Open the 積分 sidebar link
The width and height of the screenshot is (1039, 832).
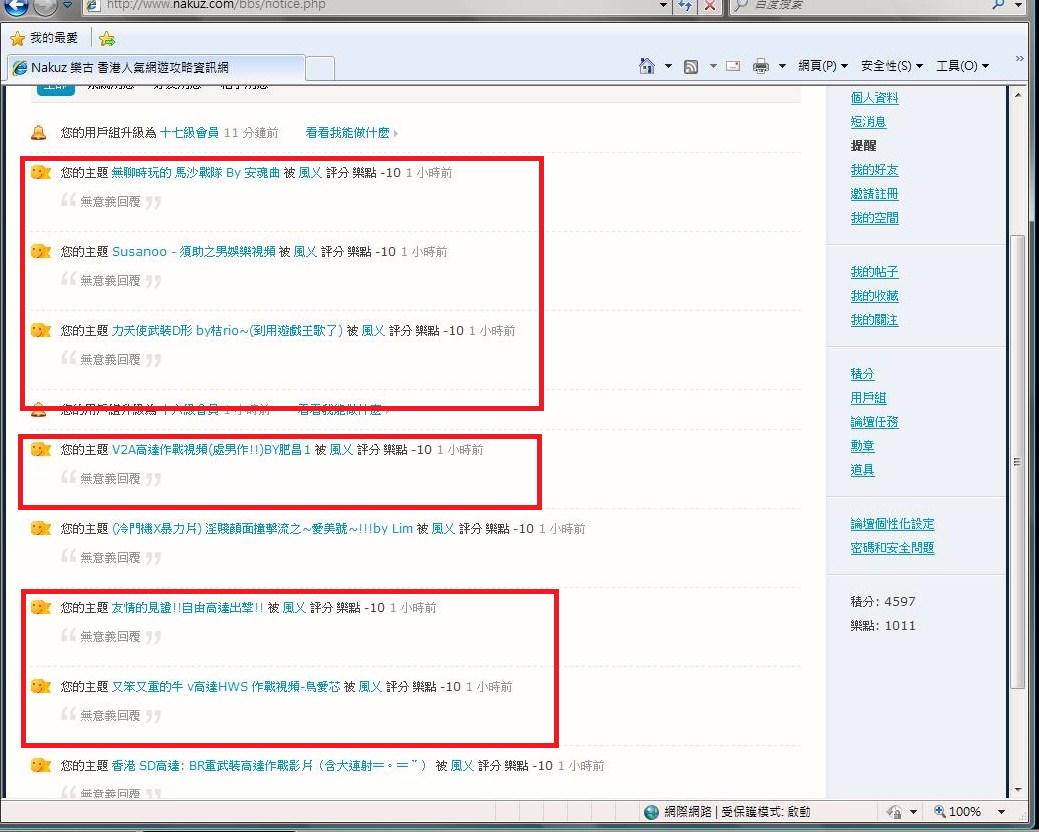click(862, 374)
